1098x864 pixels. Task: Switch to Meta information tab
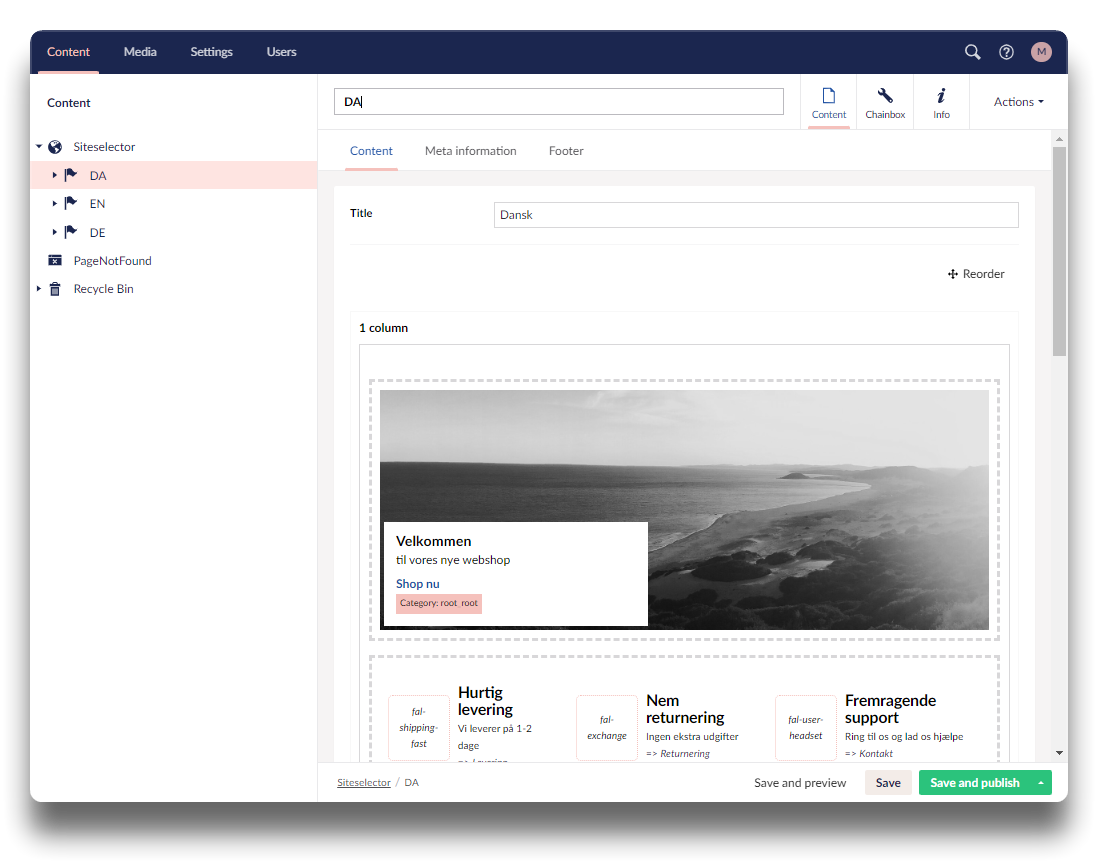(x=470, y=151)
